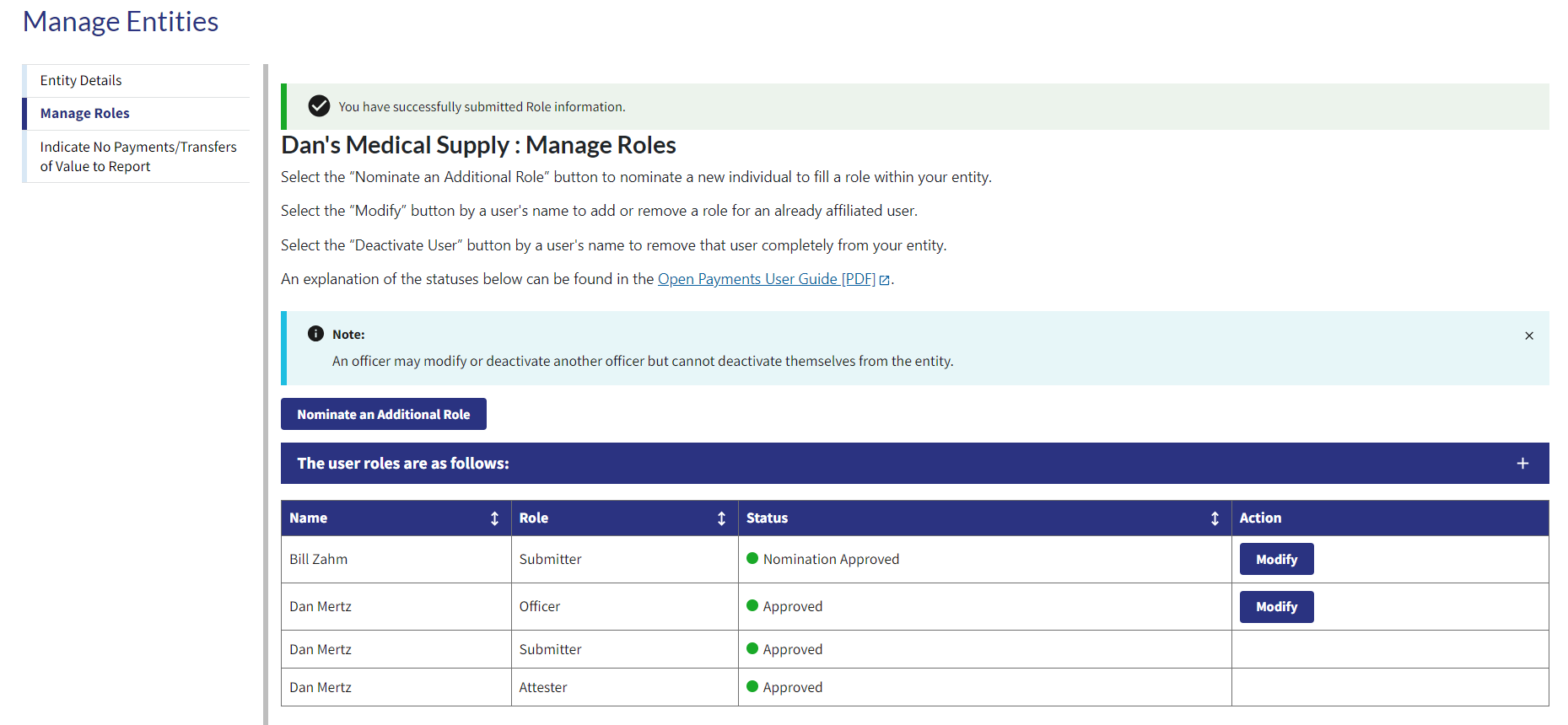The image size is (1568, 725).
Task: Sort table by Name column arrows
Action: tap(494, 518)
